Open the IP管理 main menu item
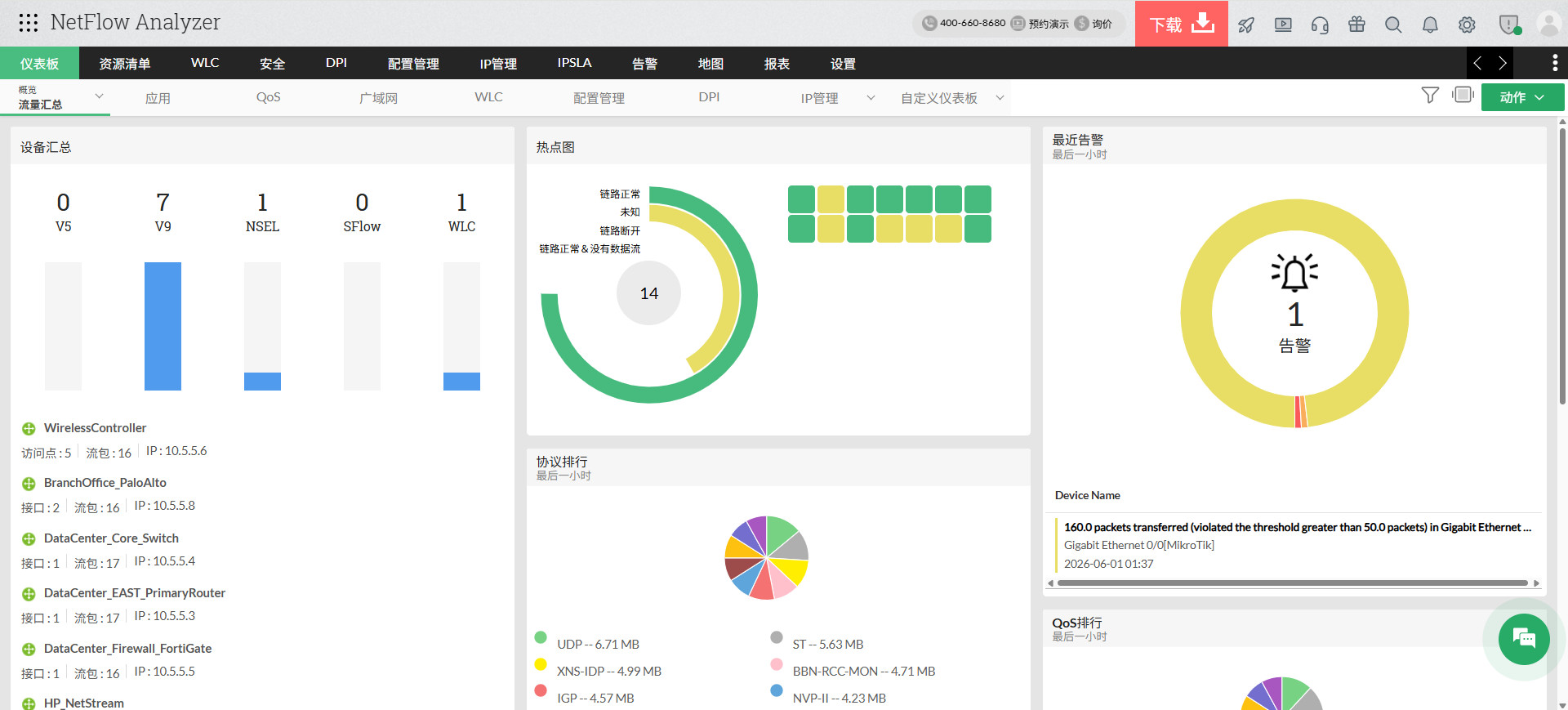 coord(498,63)
